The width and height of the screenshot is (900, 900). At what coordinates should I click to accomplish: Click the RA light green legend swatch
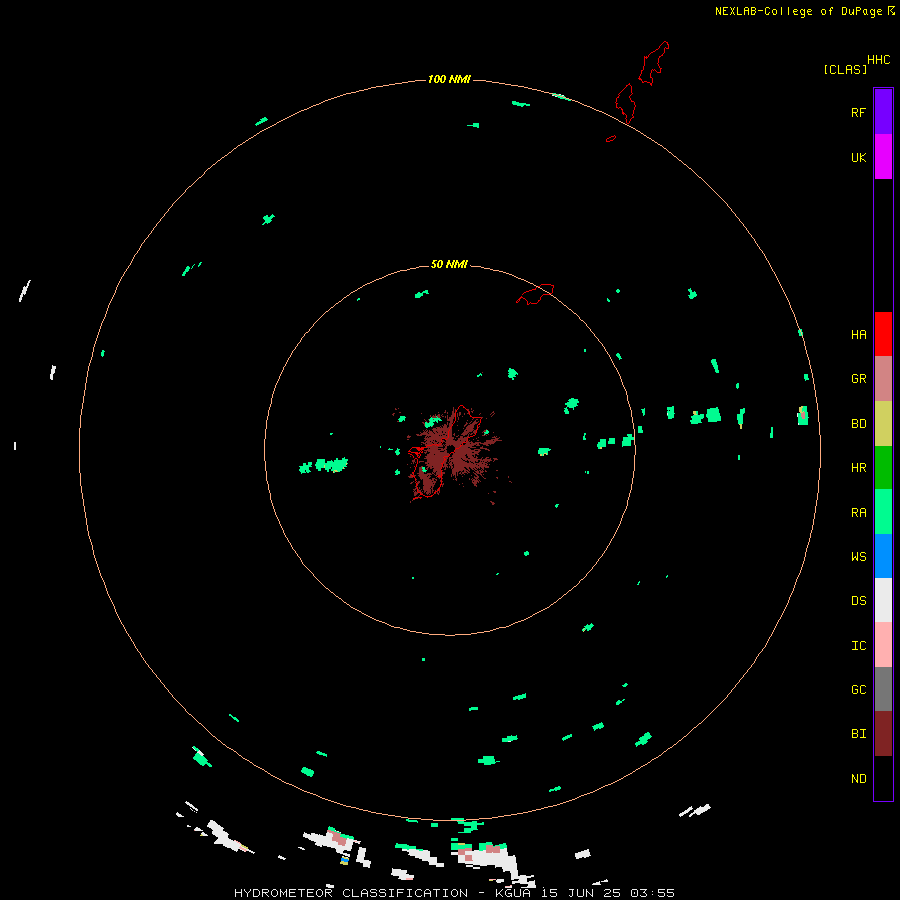pos(883,512)
